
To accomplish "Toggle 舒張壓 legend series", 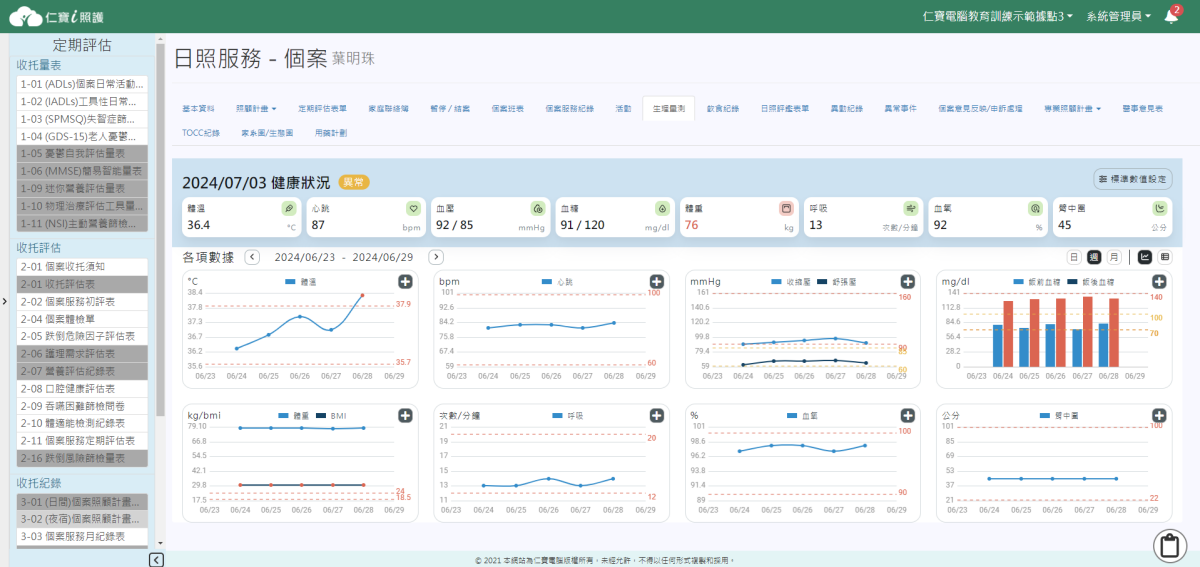I will tap(835, 283).
